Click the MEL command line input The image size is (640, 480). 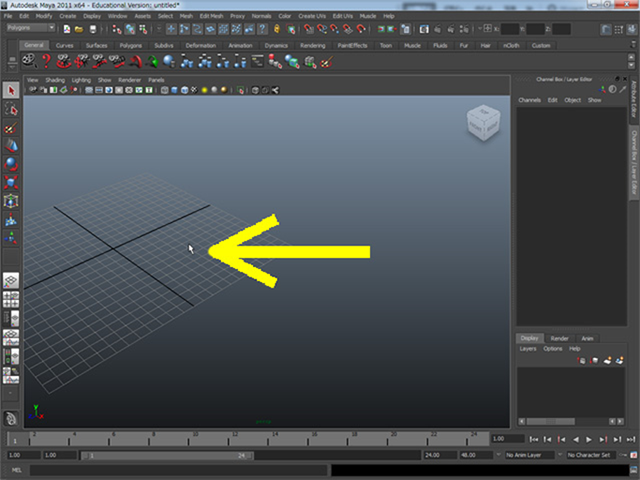pyautogui.click(x=178, y=470)
